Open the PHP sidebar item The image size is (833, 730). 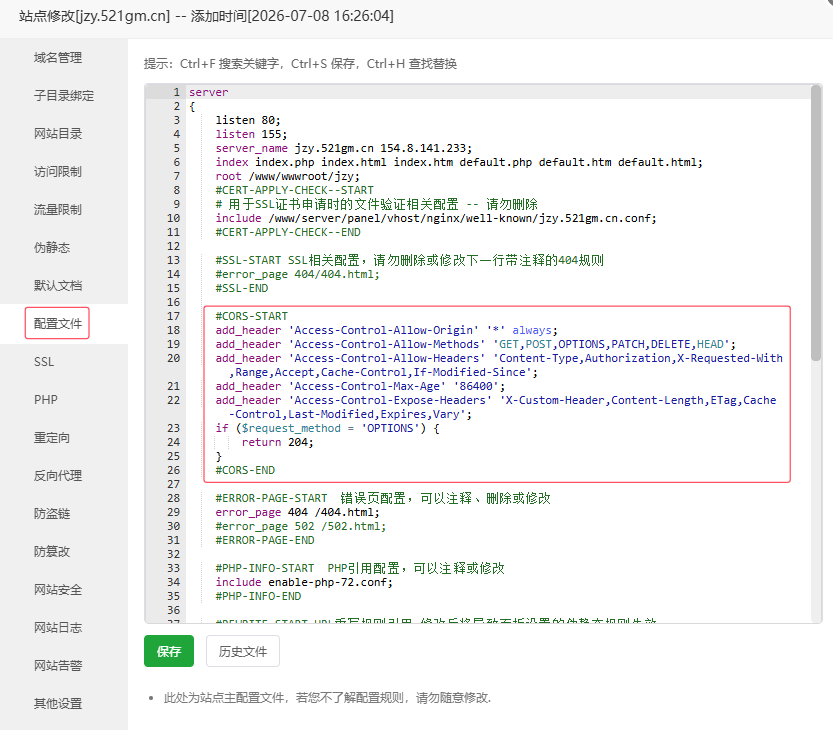(x=46, y=400)
